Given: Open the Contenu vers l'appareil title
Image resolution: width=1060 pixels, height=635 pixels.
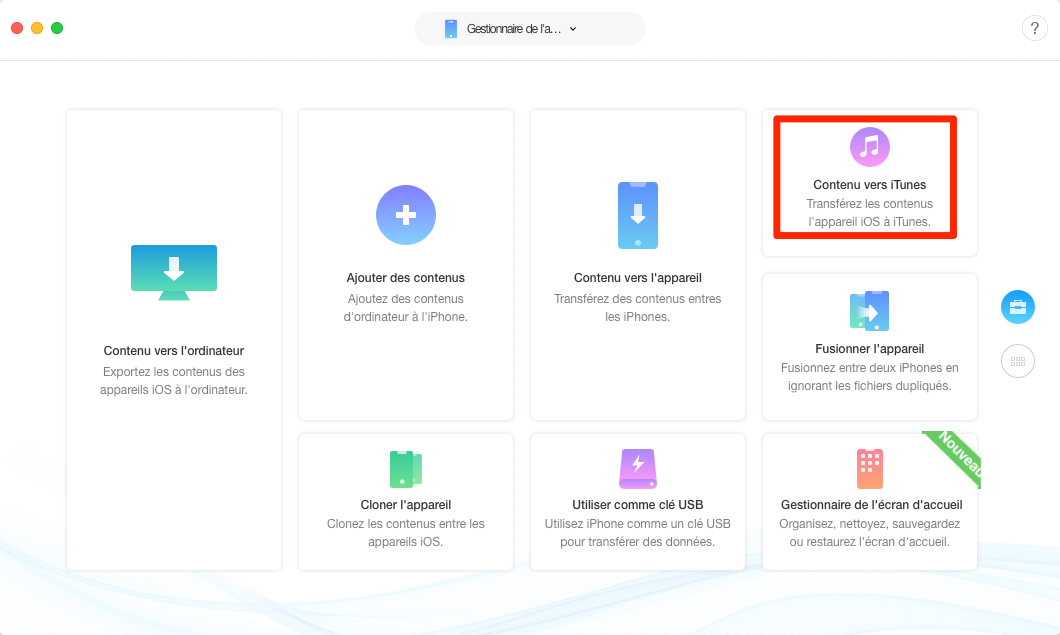Looking at the screenshot, I should (x=637, y=277).
